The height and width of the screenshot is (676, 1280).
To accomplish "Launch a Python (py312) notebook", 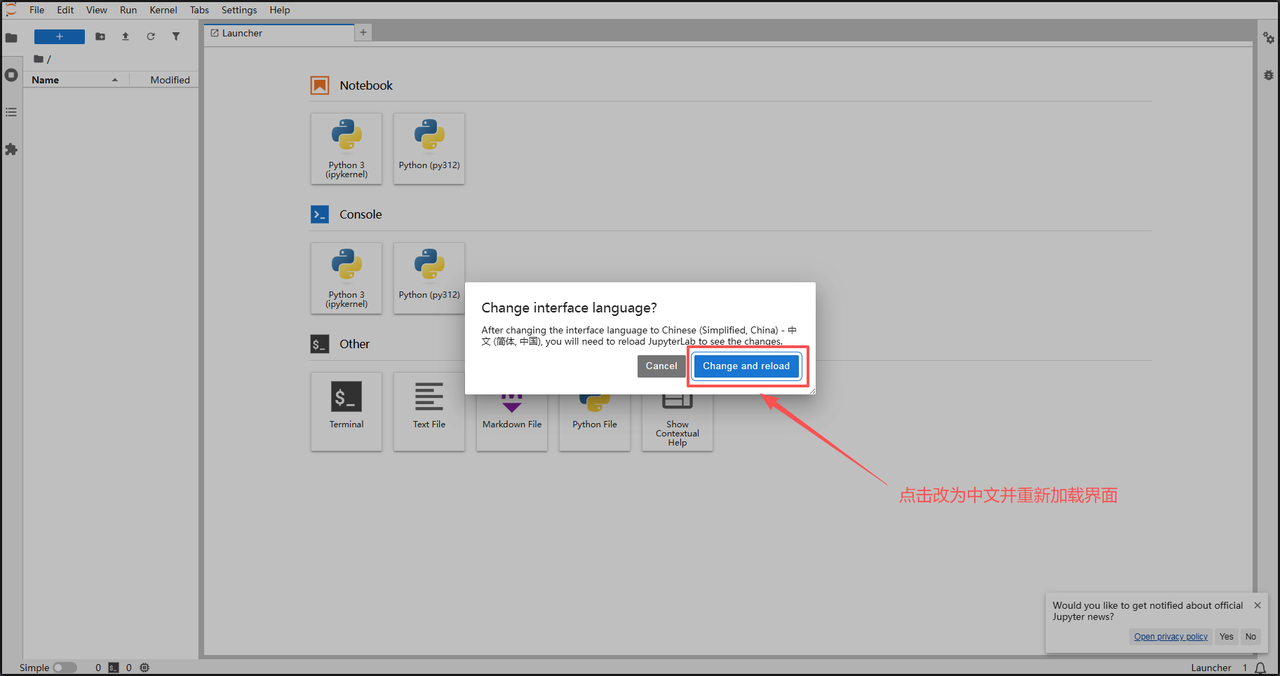I will pos(429,148).
